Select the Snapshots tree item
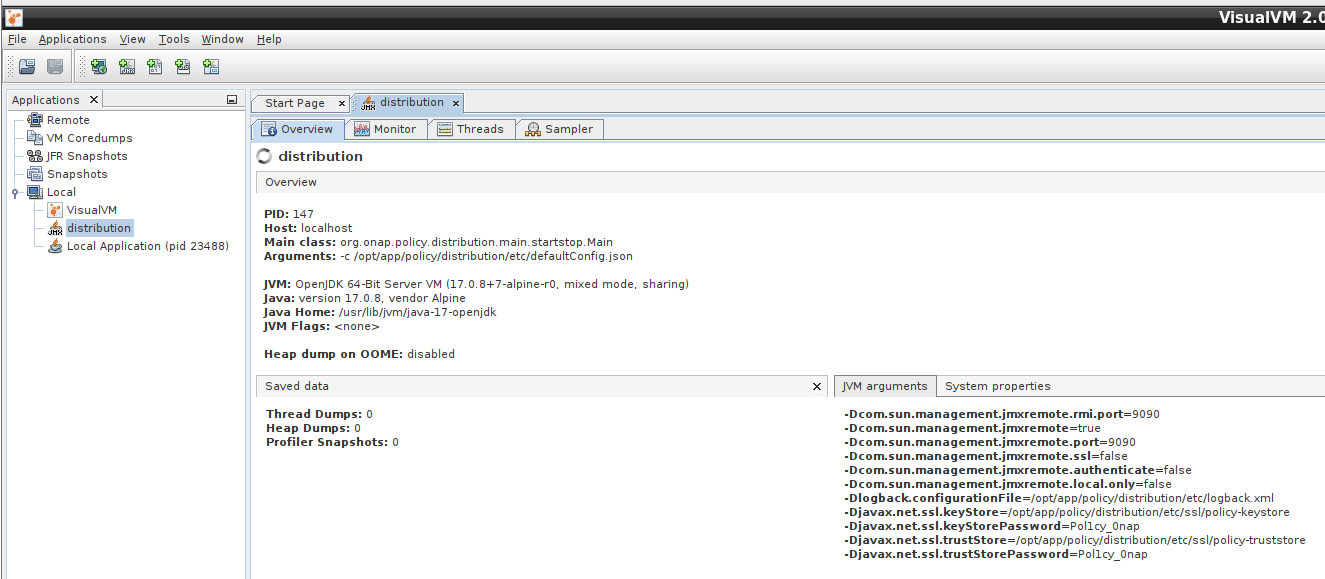The height and width of the screenshot is (579, 1325). coord(77,174)
